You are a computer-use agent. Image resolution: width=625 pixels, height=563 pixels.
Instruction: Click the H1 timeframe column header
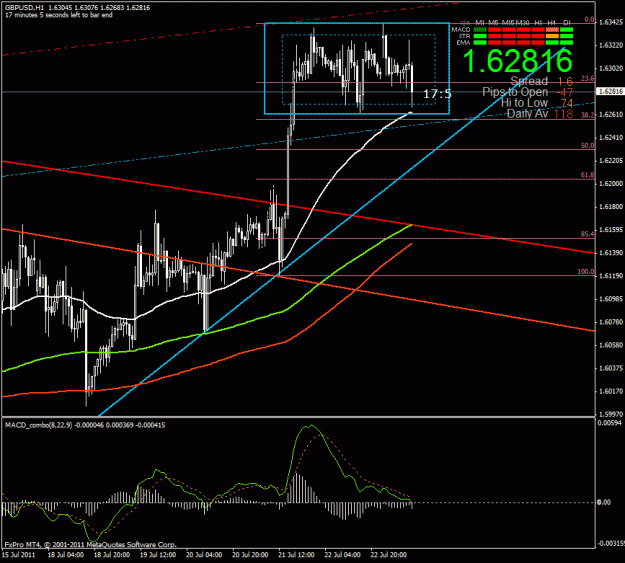[x=539, y=23]
